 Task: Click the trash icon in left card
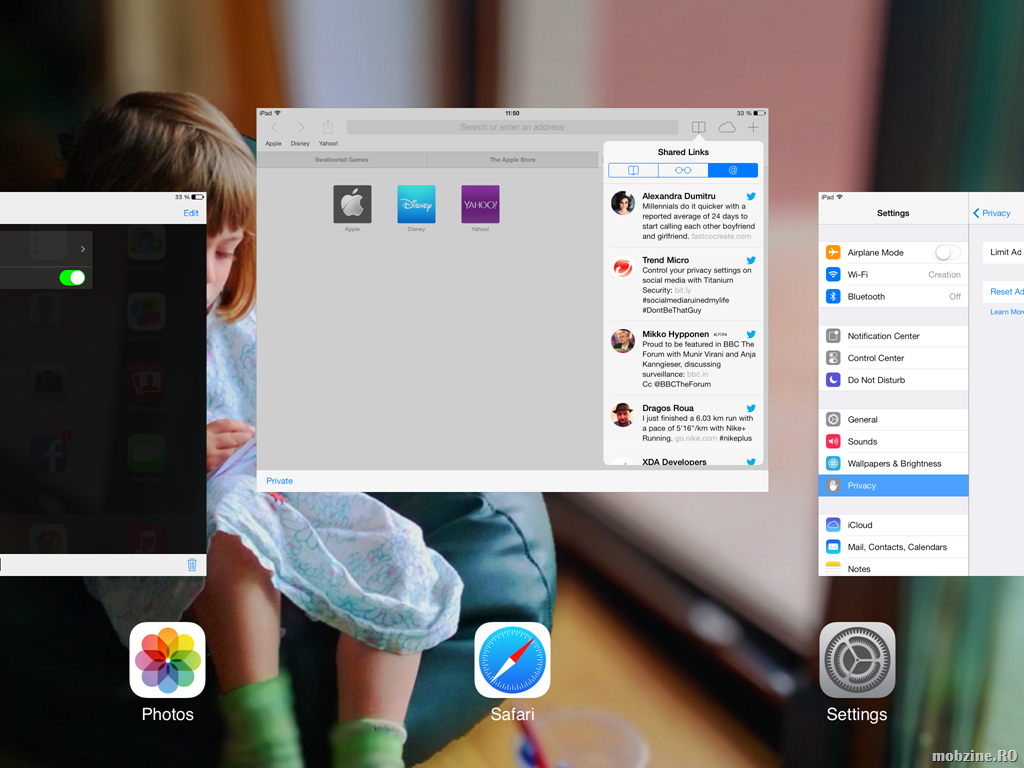point(192,565)
